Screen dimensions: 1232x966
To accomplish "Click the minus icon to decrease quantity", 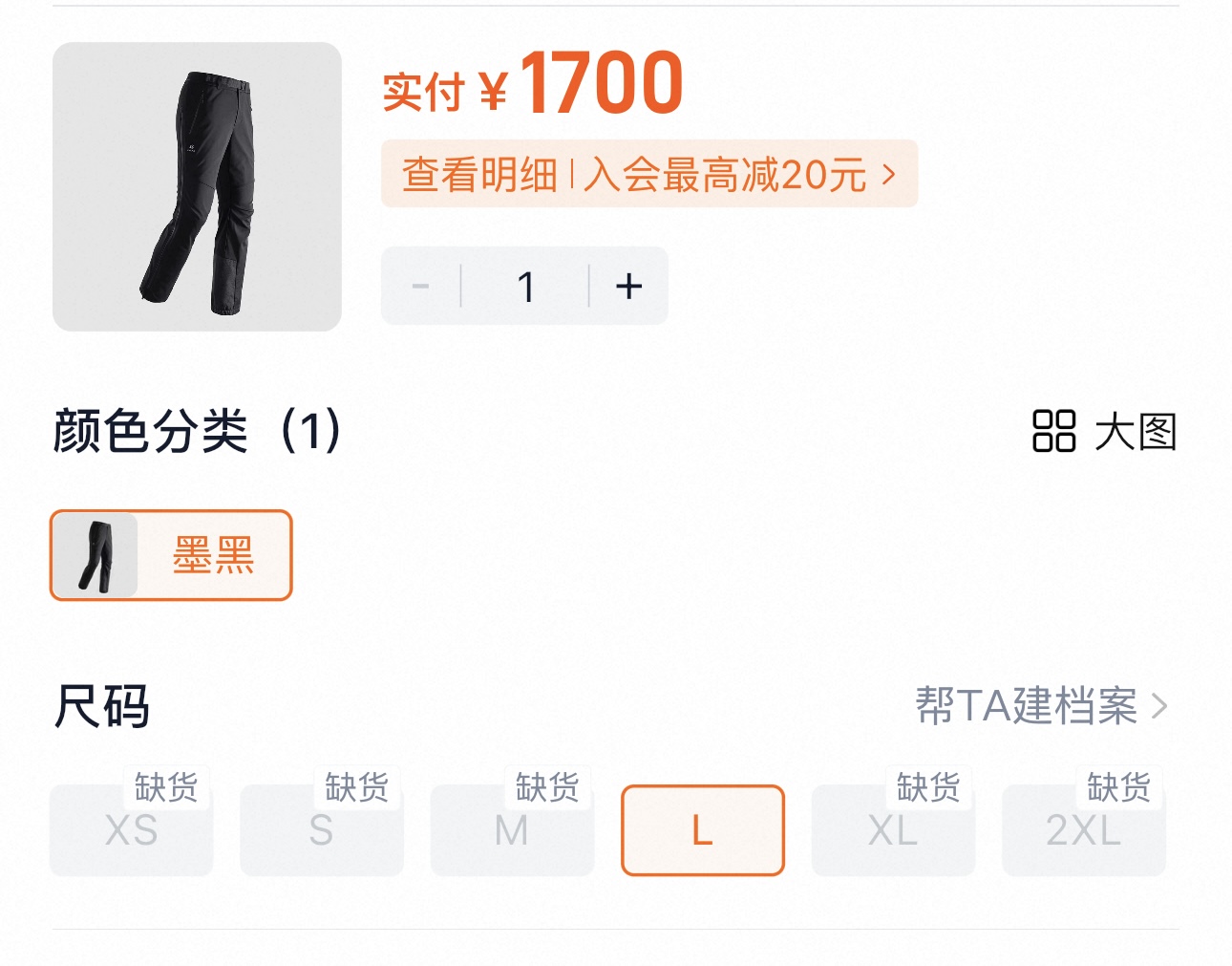I will tap(420, 286).
